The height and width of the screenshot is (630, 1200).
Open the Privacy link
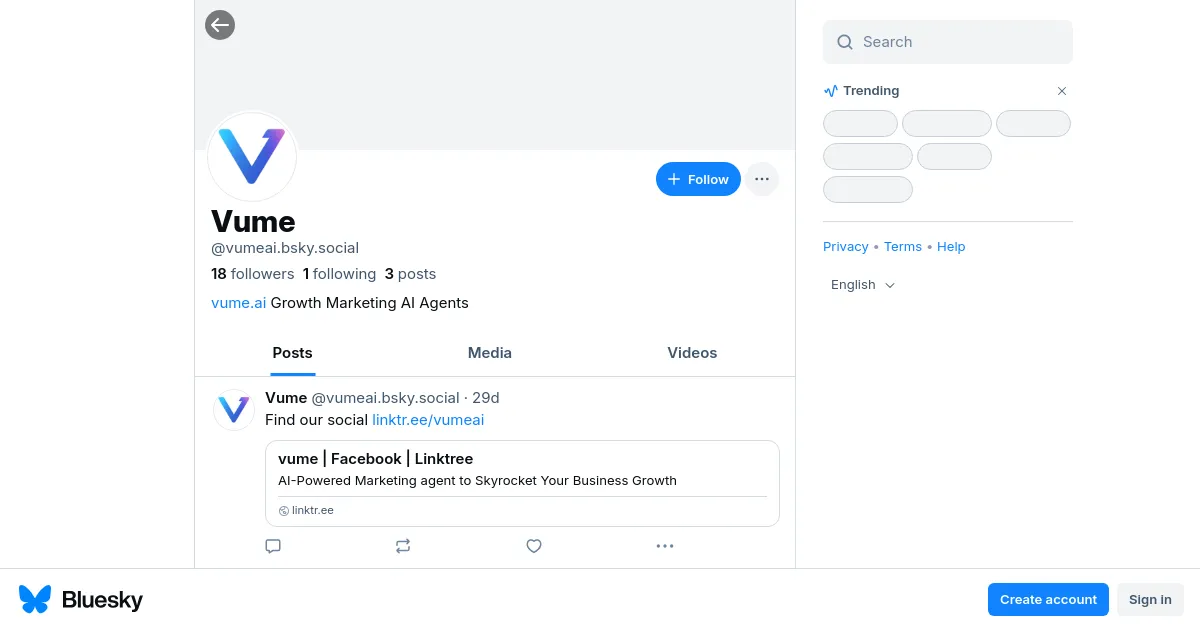point(845,247)
